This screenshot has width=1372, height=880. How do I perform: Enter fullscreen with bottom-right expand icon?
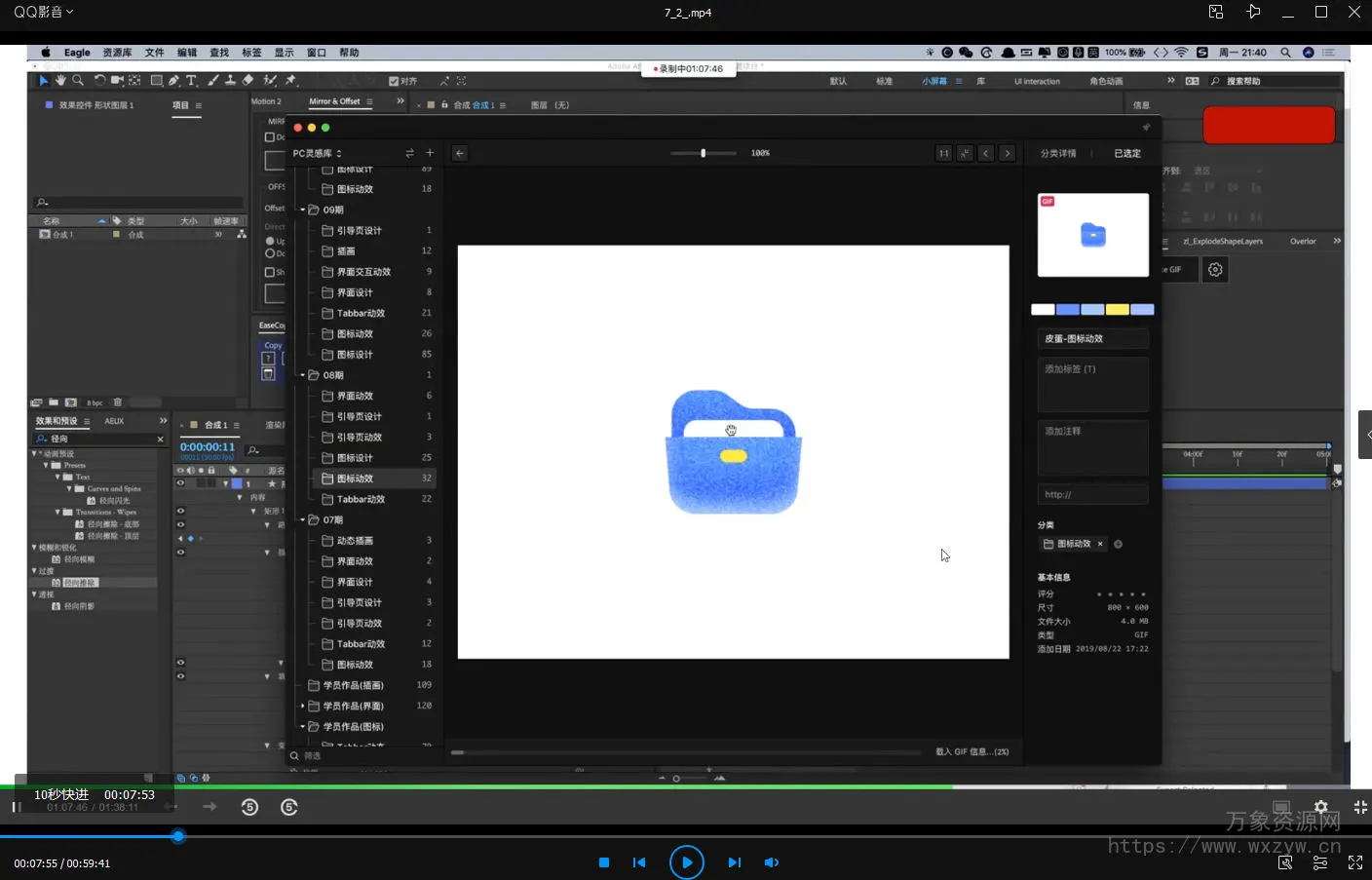click(1354, 862)
